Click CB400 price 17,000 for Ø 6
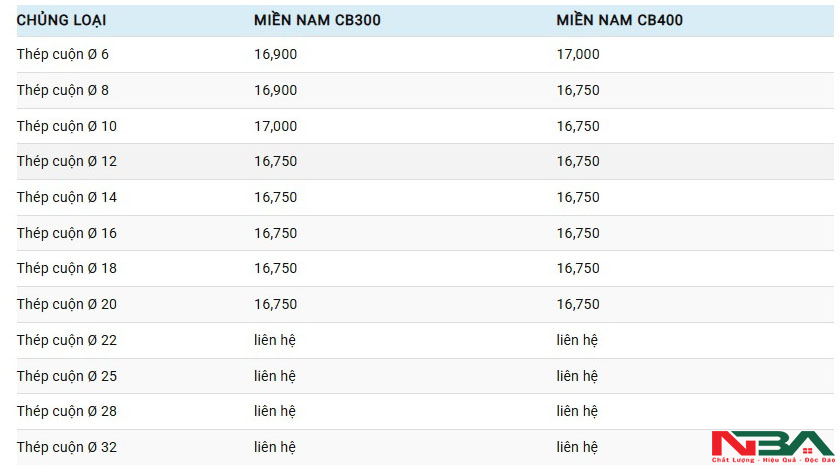This screenshot has height=468, width=840. pyautogui.click(x=578, y=54)
